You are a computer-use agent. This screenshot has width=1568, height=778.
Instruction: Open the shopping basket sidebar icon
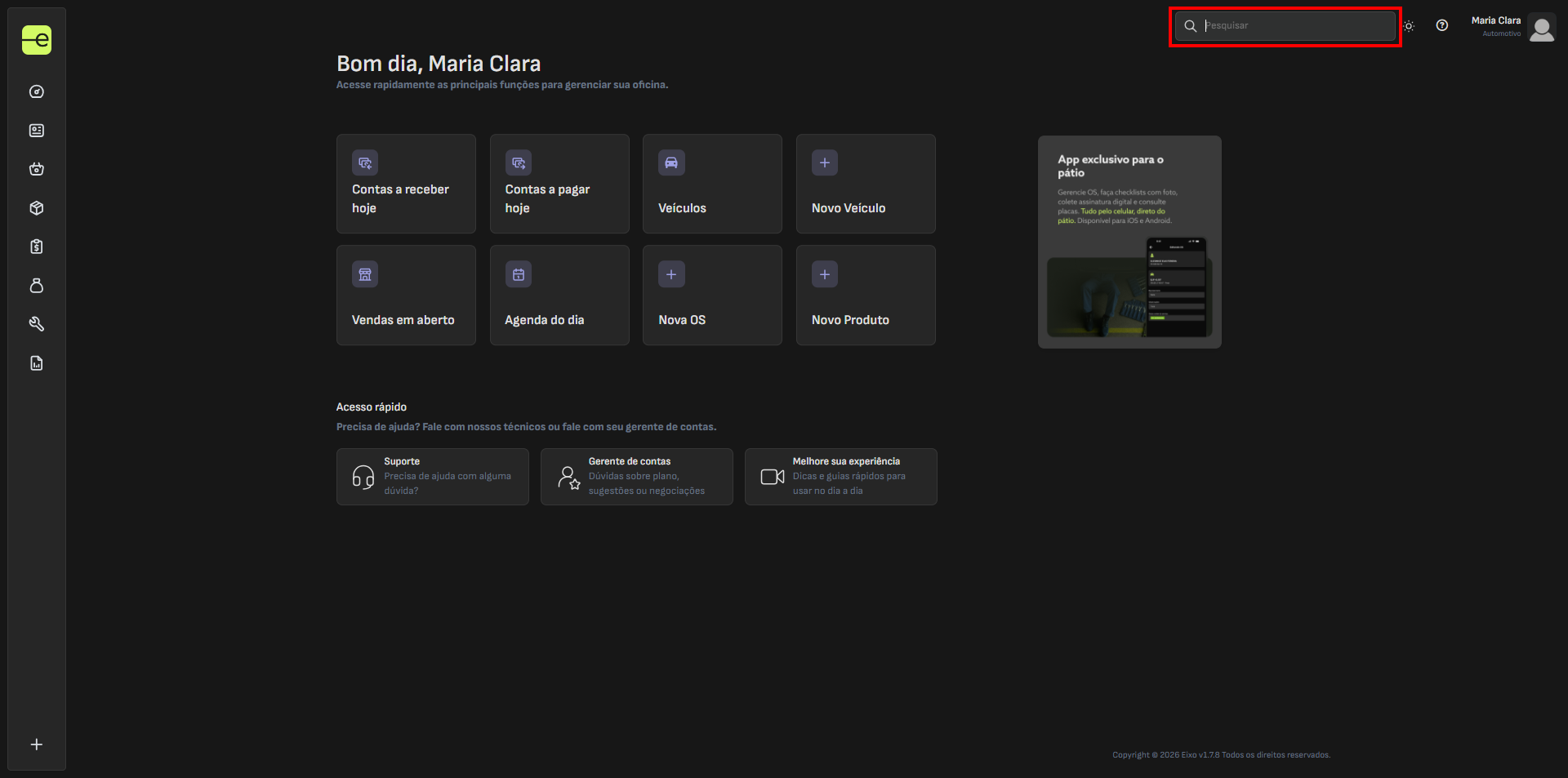pos(37,169)
